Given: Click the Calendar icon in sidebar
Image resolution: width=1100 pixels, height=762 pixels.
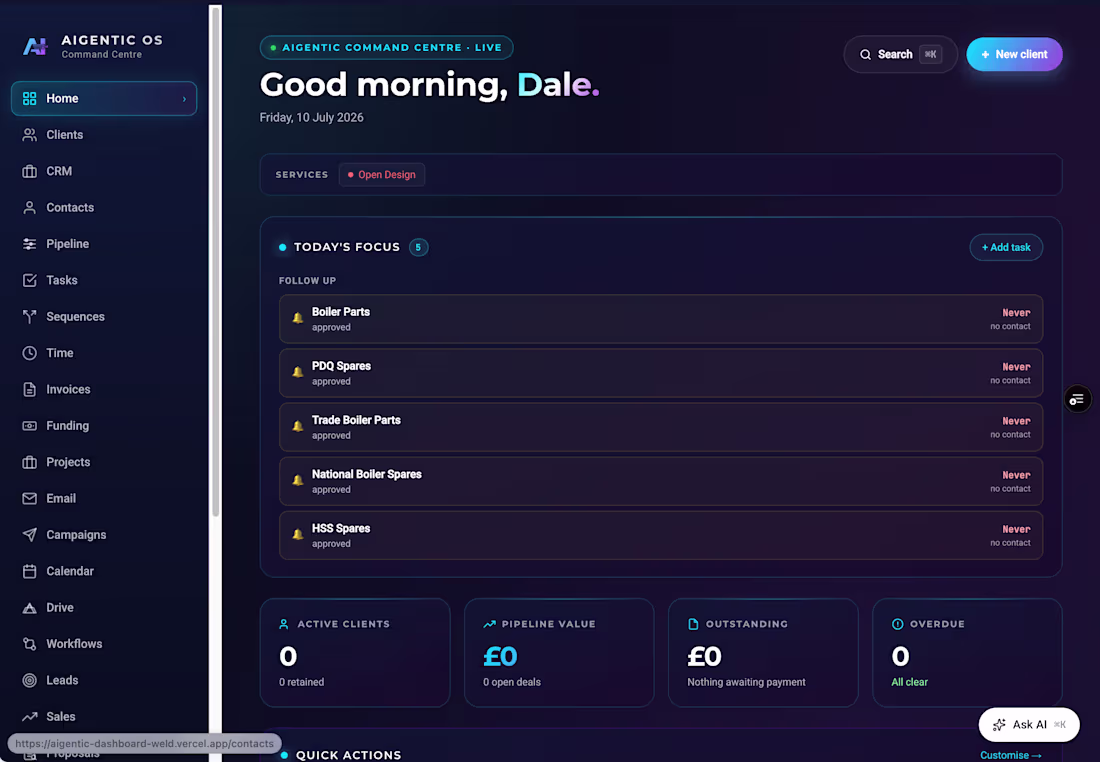Looking at the screenshot, I should click(x=29, y=571).
